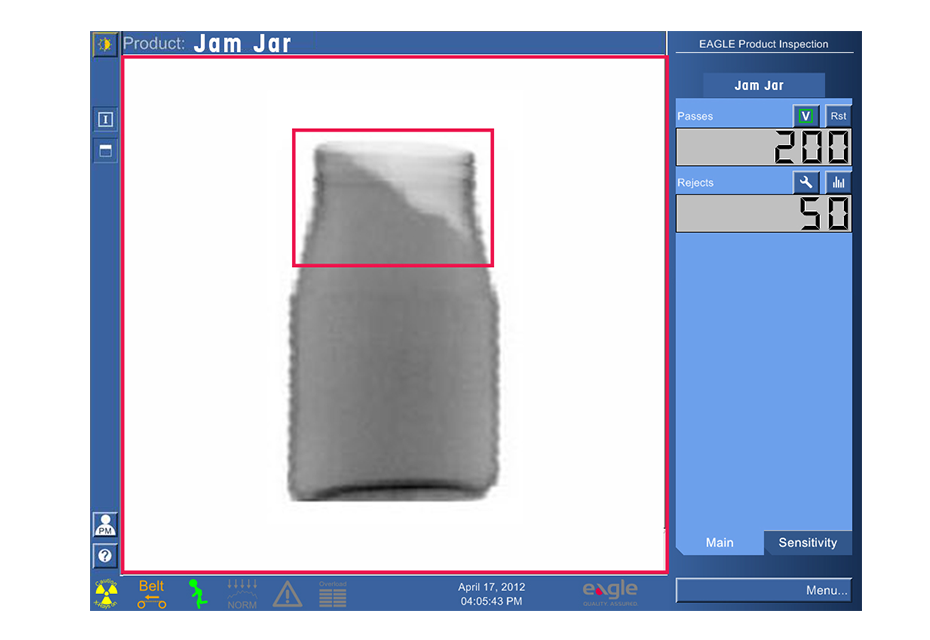
Task: Toggle the NORM mode indicator
Action: click(242, 593)
